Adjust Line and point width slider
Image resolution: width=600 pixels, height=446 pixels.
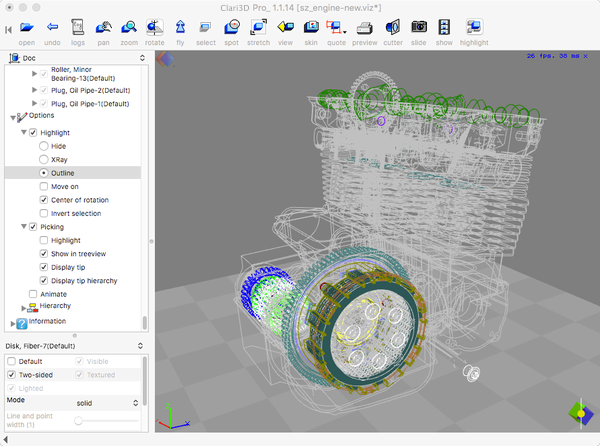tap(78, 421)
